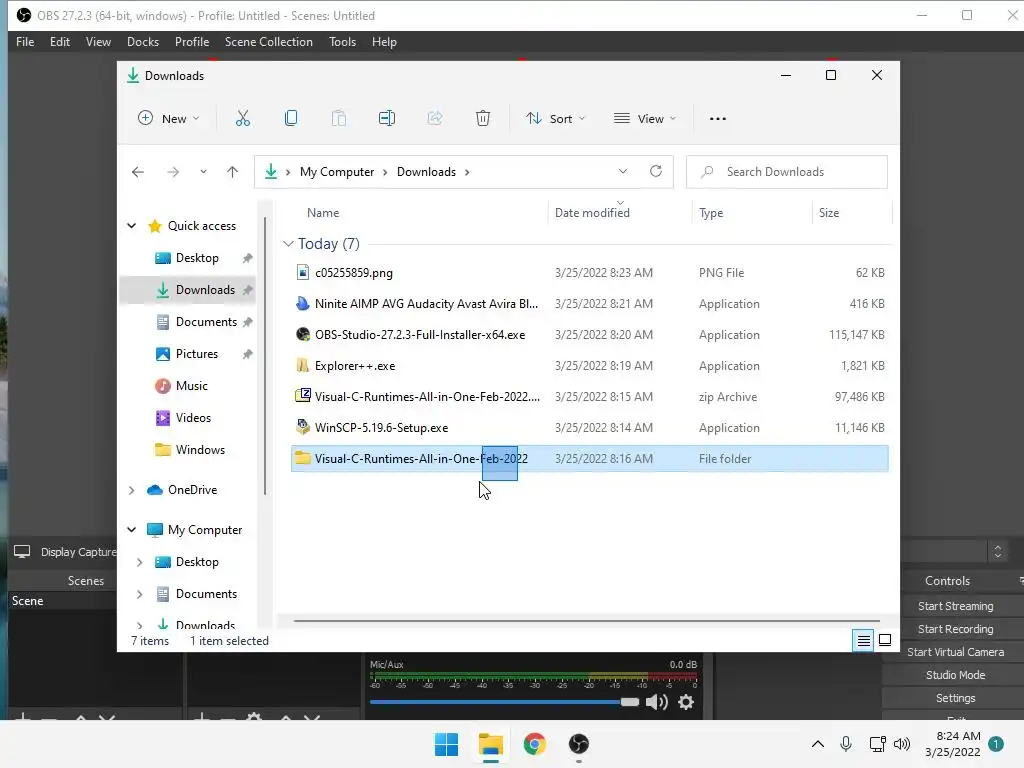Viewport: 1024px width, 768px height.
Task: Mute Mic/Aux with the speaker icon
Action: [x=656, y=702]
